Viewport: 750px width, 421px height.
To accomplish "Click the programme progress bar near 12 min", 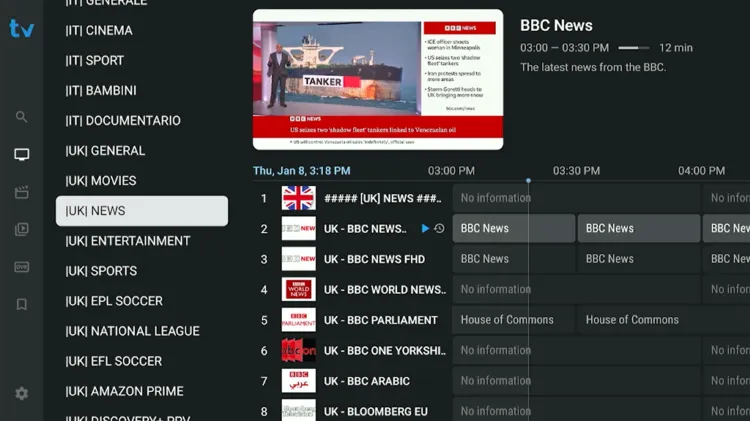I will click(634, 48).
